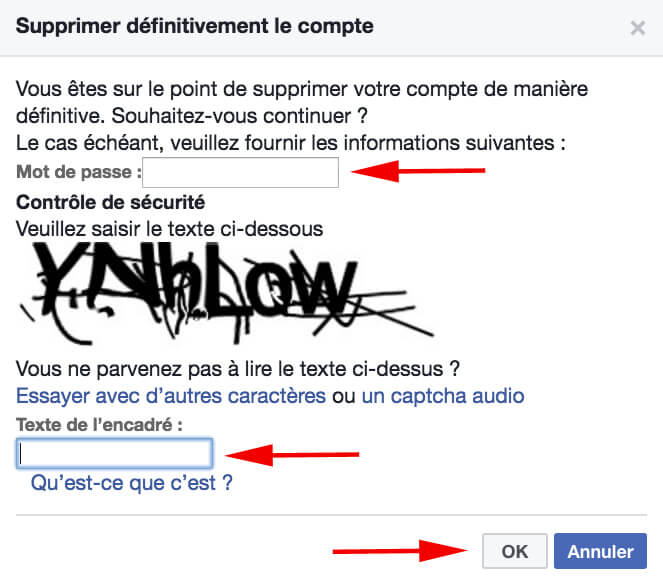Open Essayer avec d'autres caractères link
Image resolution: width=663 pixels, height=583 pixels.
coord(171,396)
